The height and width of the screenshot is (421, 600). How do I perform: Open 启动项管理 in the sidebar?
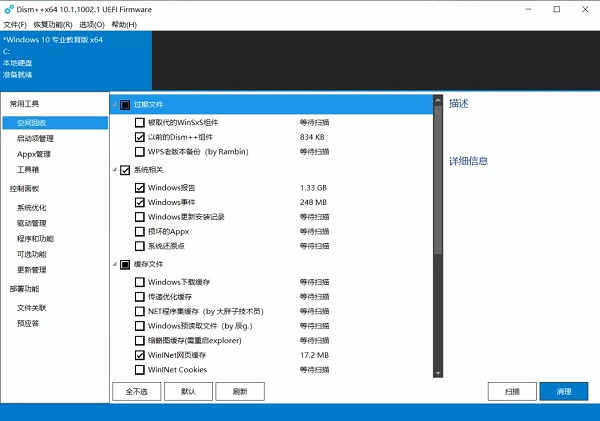[35, 138]
